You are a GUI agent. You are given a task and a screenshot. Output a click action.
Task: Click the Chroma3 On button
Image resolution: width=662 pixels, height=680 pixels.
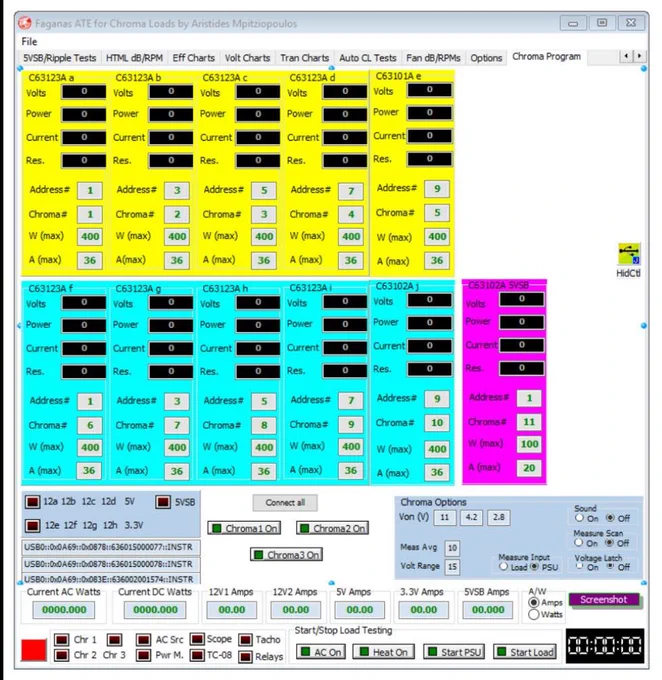pos(286,555)
